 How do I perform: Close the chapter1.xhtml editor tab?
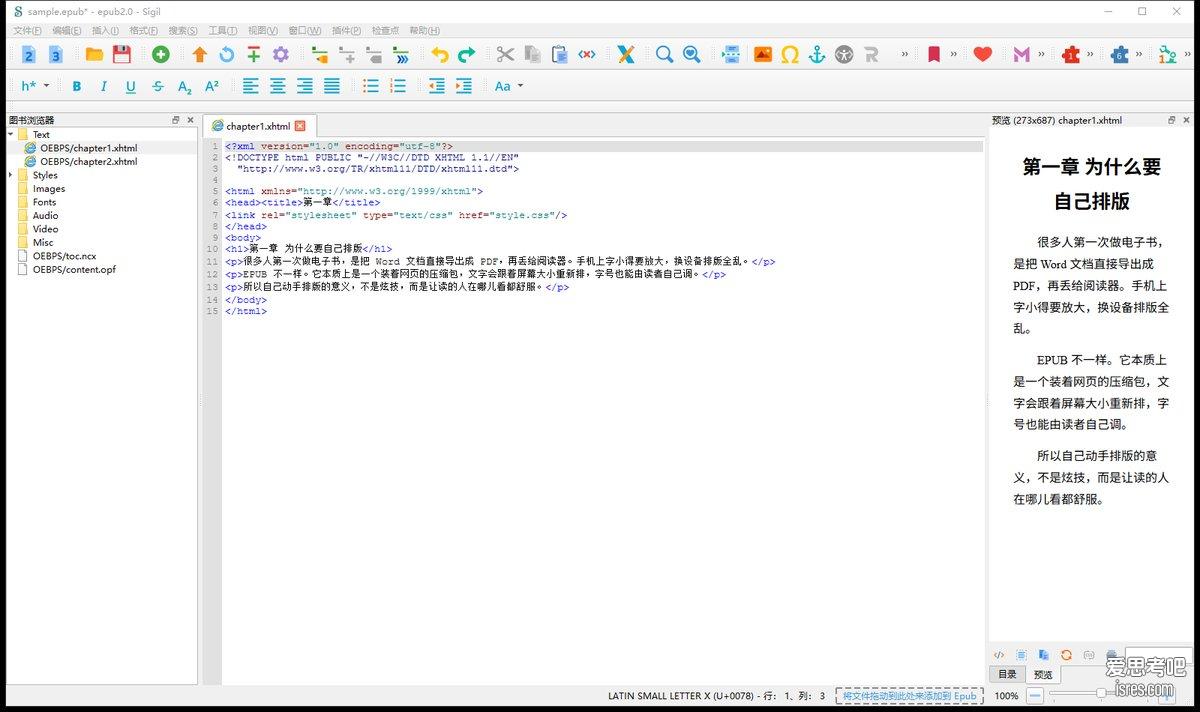(300, 126)
